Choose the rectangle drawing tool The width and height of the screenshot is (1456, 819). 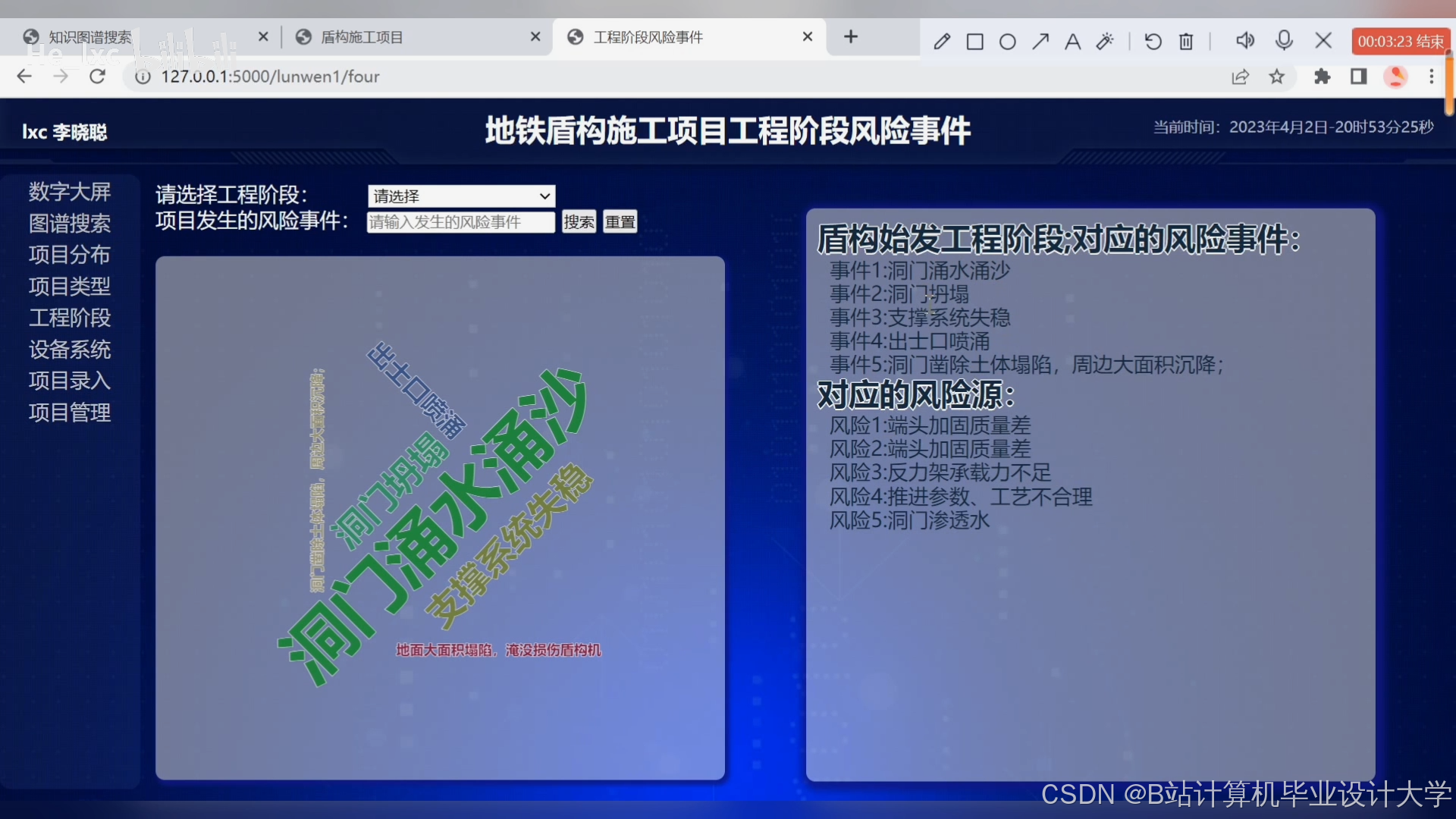974,42
